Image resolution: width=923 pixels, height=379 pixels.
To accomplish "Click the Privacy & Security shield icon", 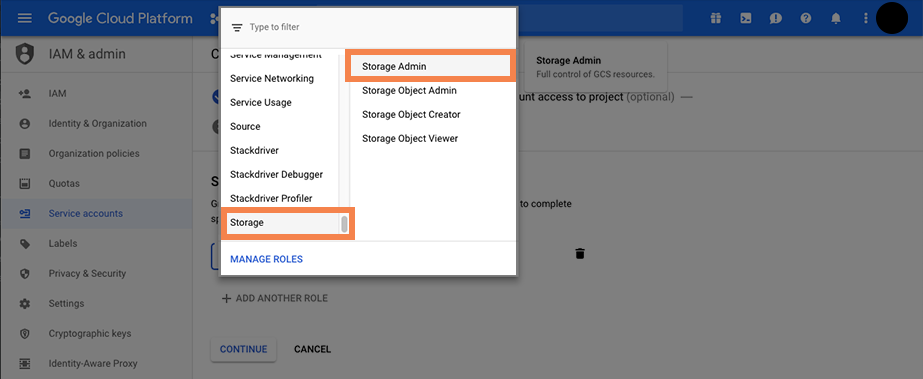I will pyautogui.click(x=24, y=274).
